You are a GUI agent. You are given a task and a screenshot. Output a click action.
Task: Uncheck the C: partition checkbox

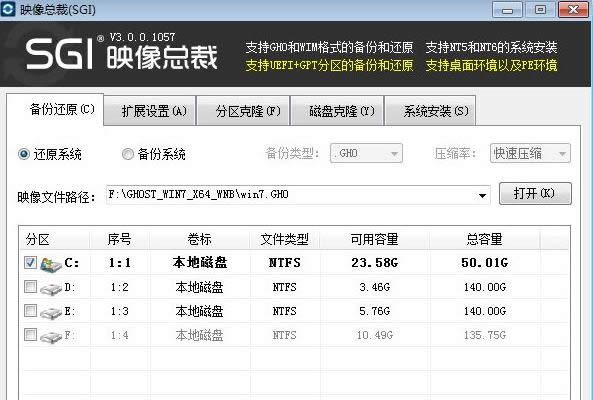[x=30, y=262]
